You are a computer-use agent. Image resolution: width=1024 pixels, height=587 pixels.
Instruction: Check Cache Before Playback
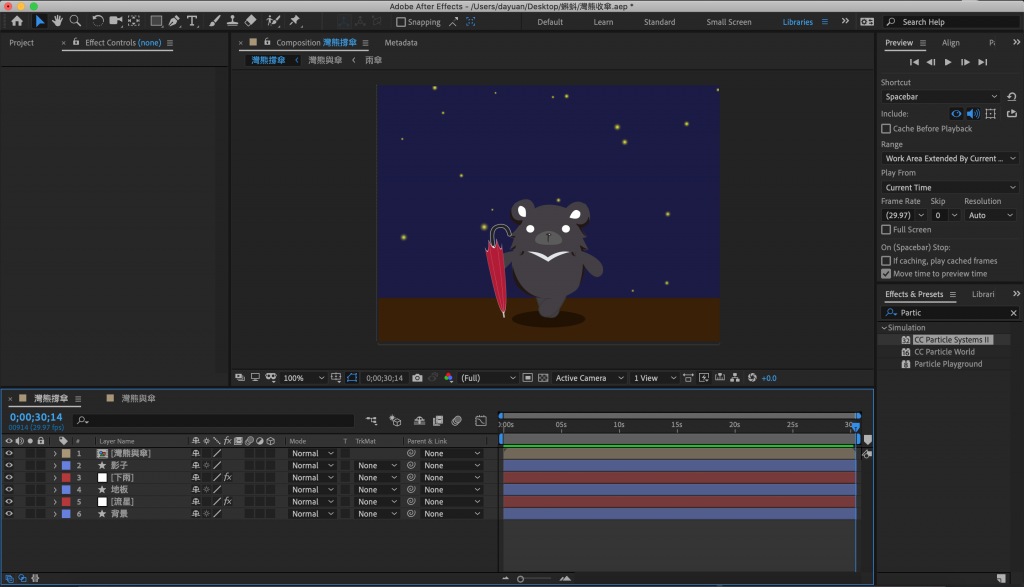coord(886,129)
